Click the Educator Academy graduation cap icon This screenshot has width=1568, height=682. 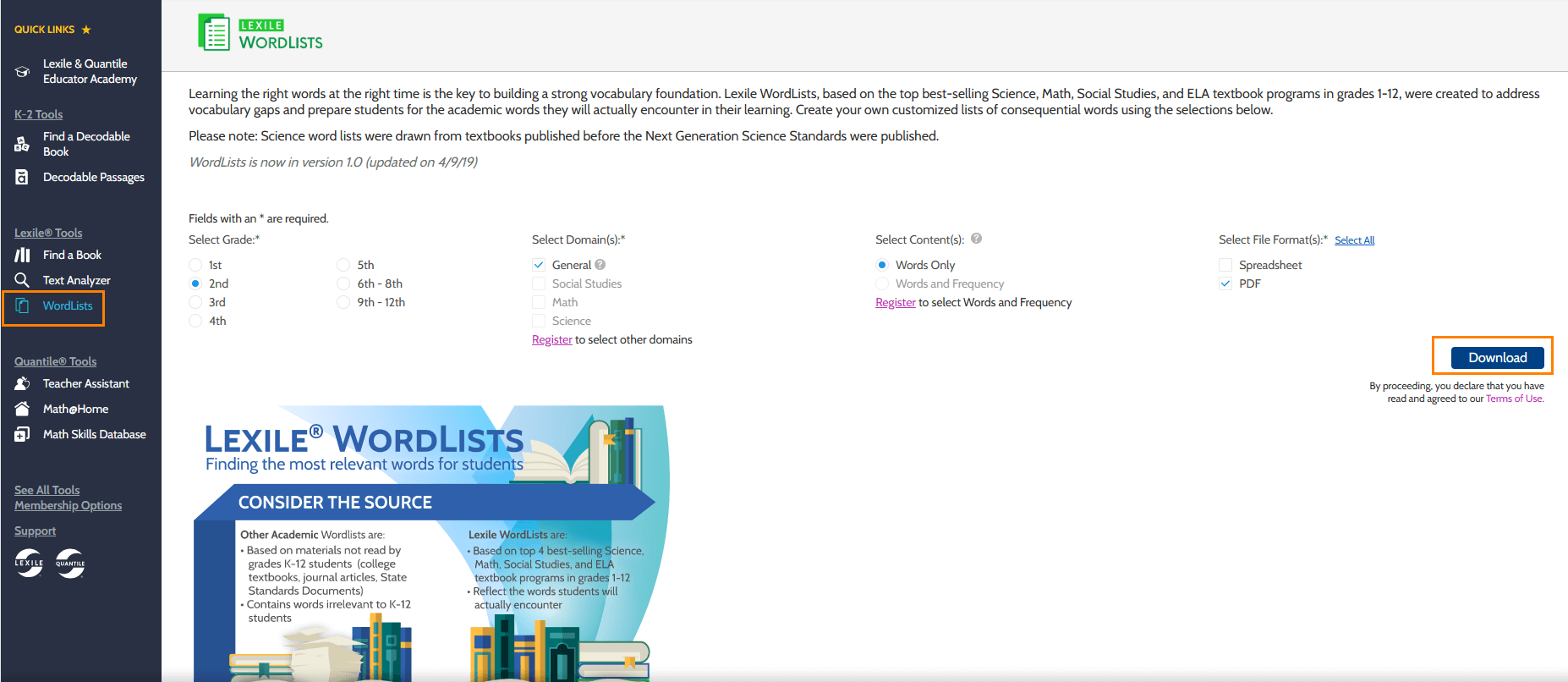pyautogui.click(x=23, y=72)
